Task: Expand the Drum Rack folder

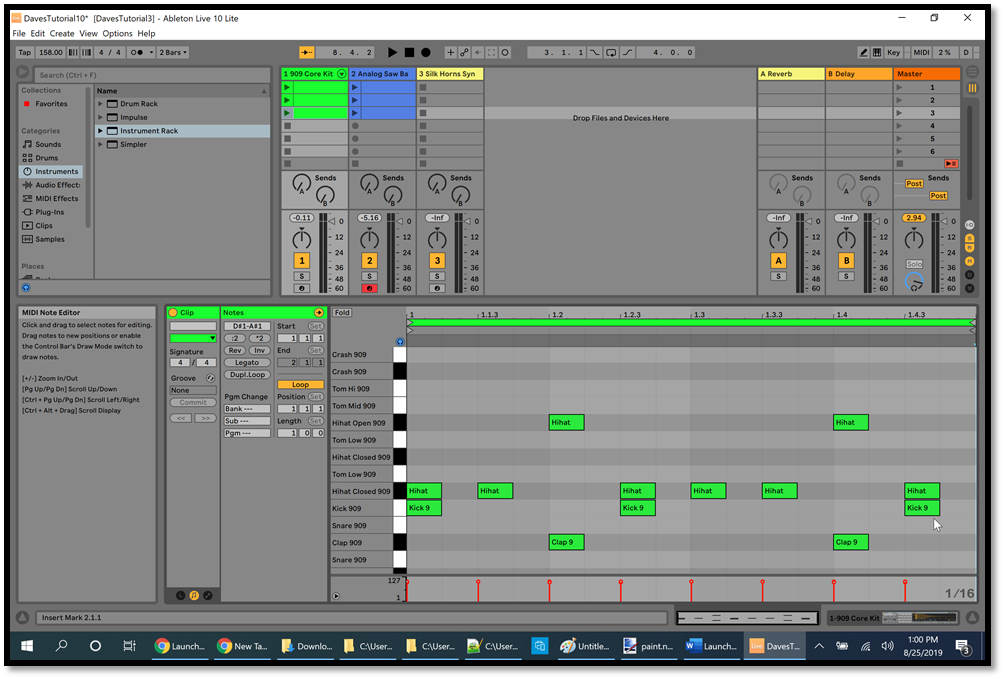Action: pyautogui.click(x=101, y=103)
